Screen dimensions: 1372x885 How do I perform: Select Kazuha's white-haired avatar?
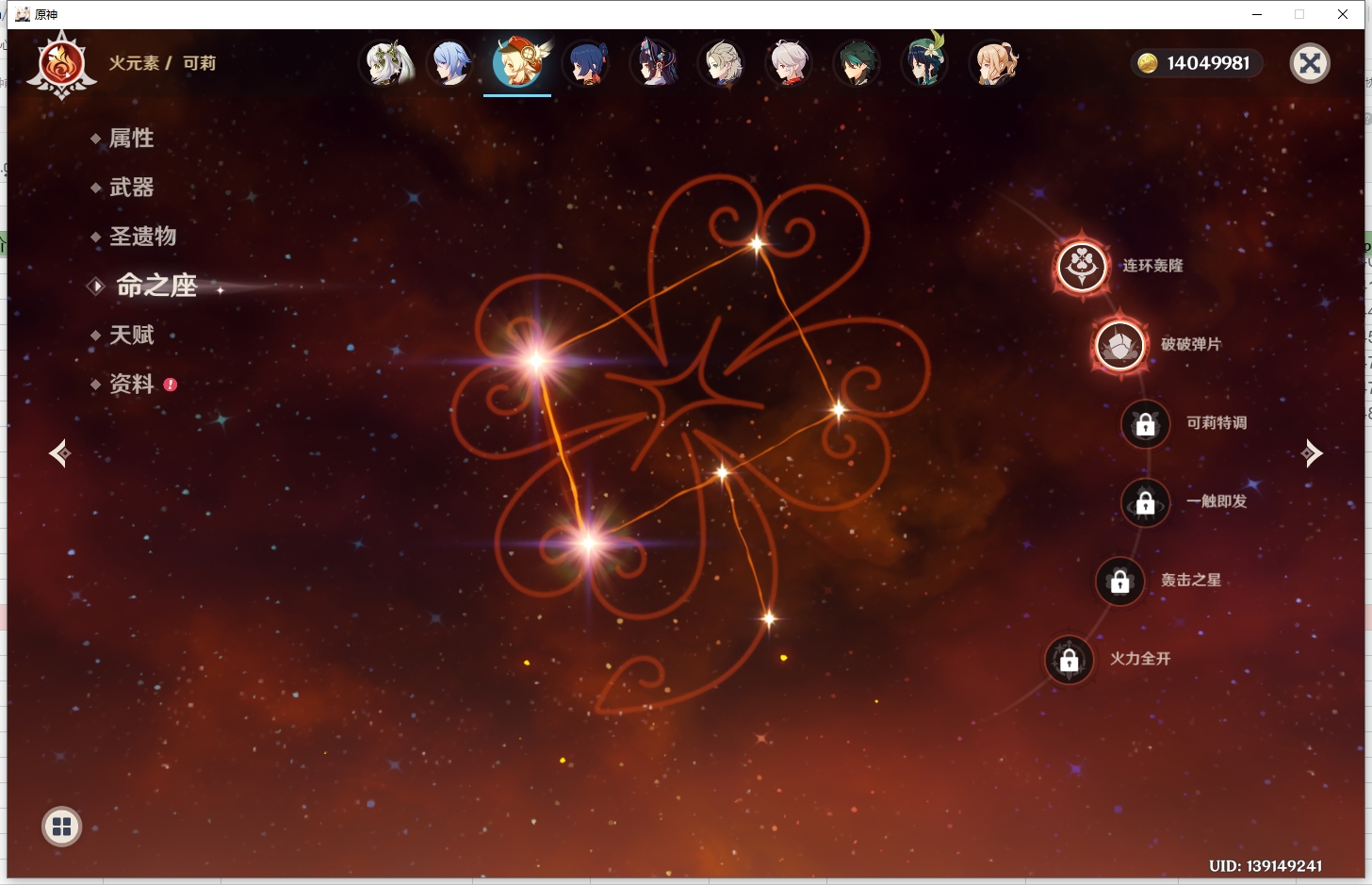coord(790,63)
